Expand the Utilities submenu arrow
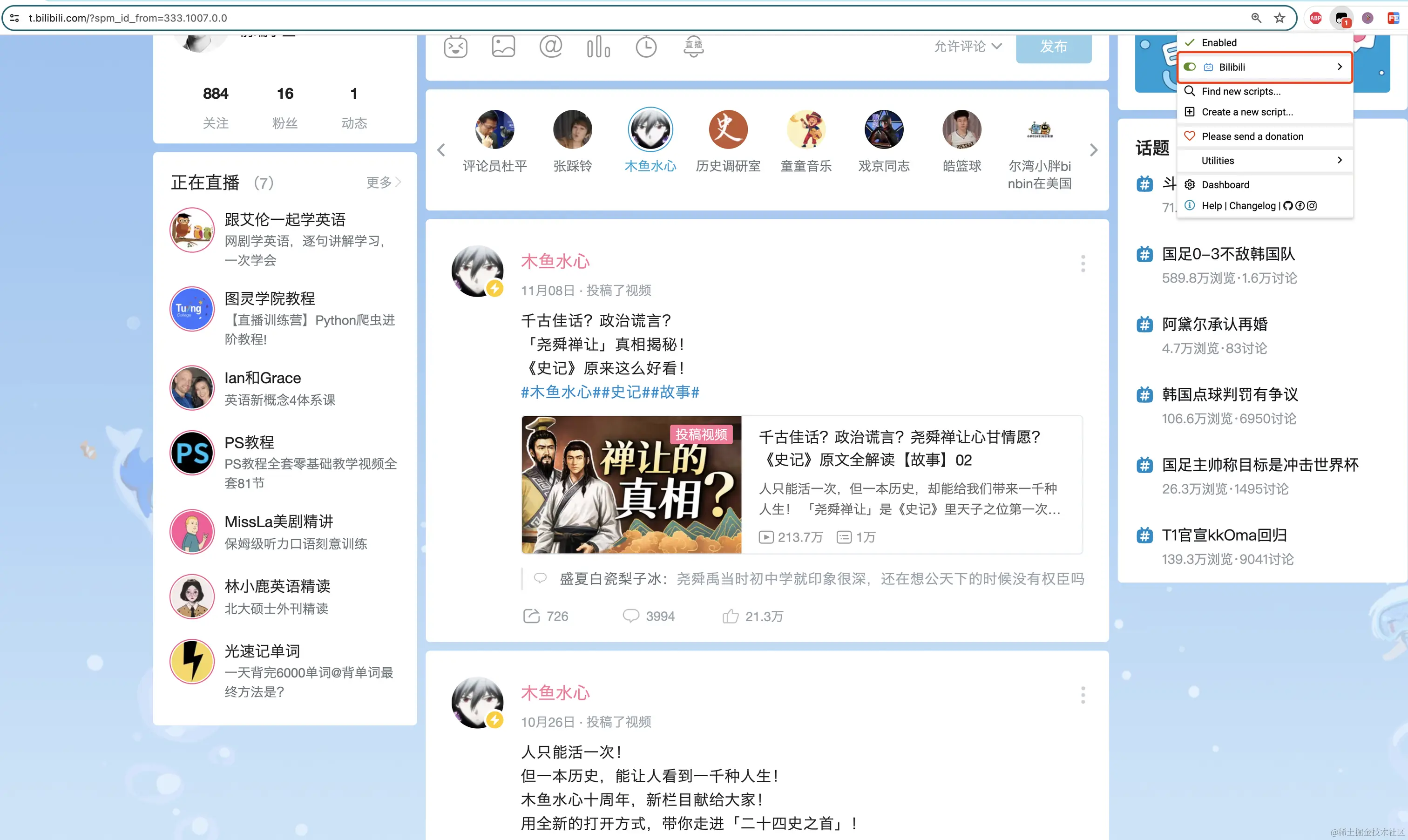Screen dimensions: 1408x840 point(1339,160)
